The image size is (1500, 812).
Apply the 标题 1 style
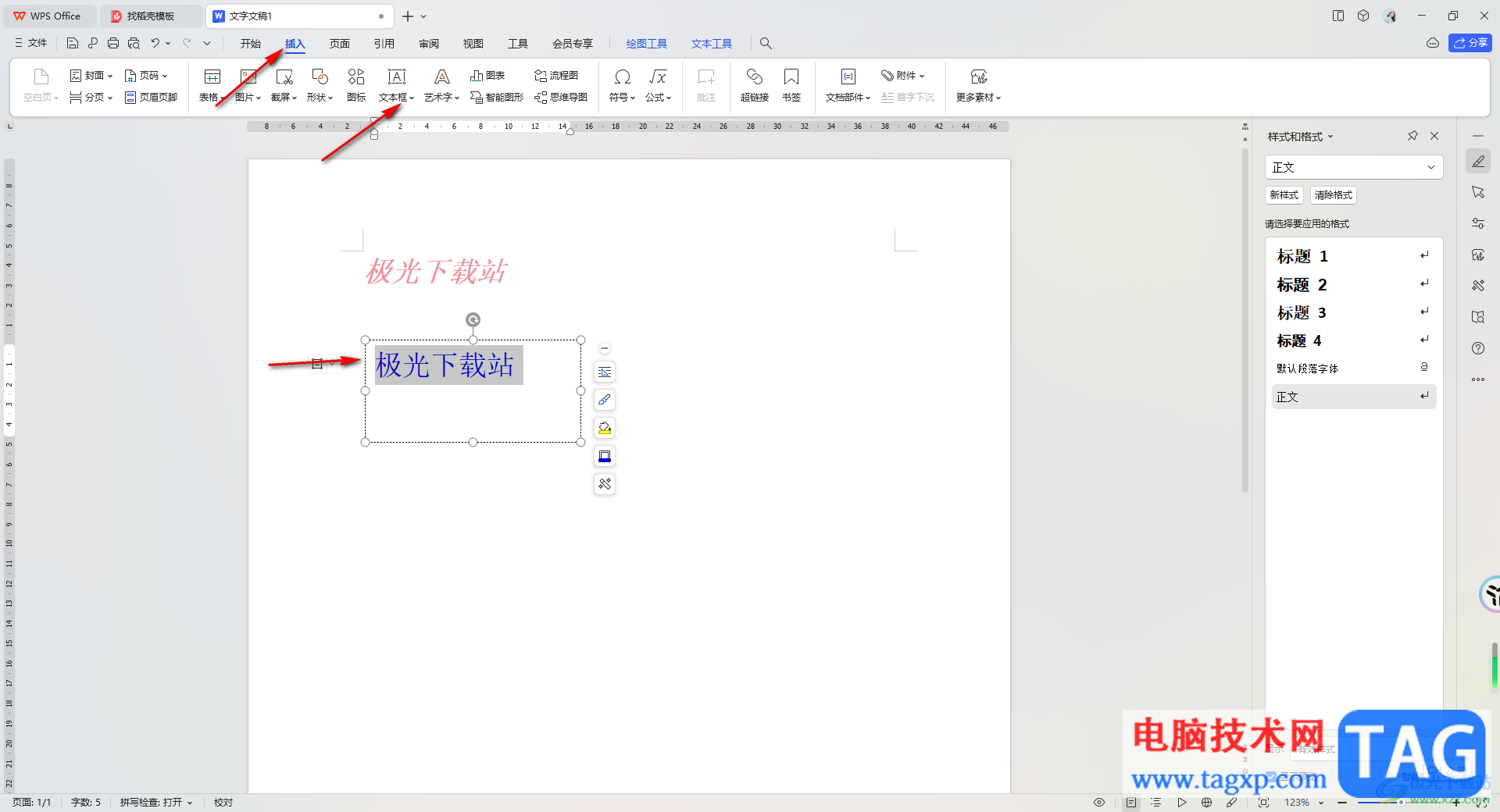coord(1354,256)
